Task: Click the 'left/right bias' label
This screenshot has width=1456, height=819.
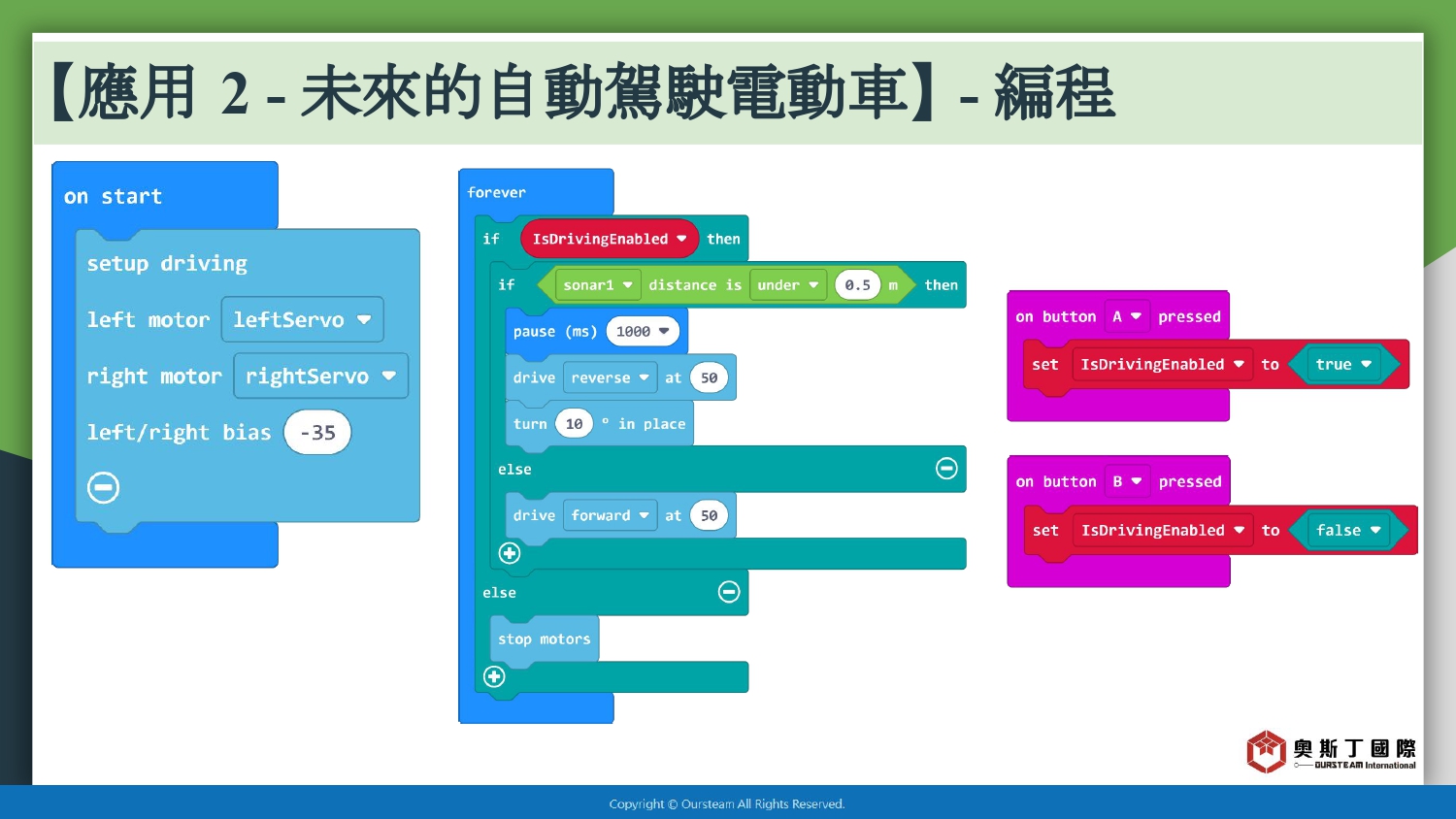Action: [x=180, y=433]
